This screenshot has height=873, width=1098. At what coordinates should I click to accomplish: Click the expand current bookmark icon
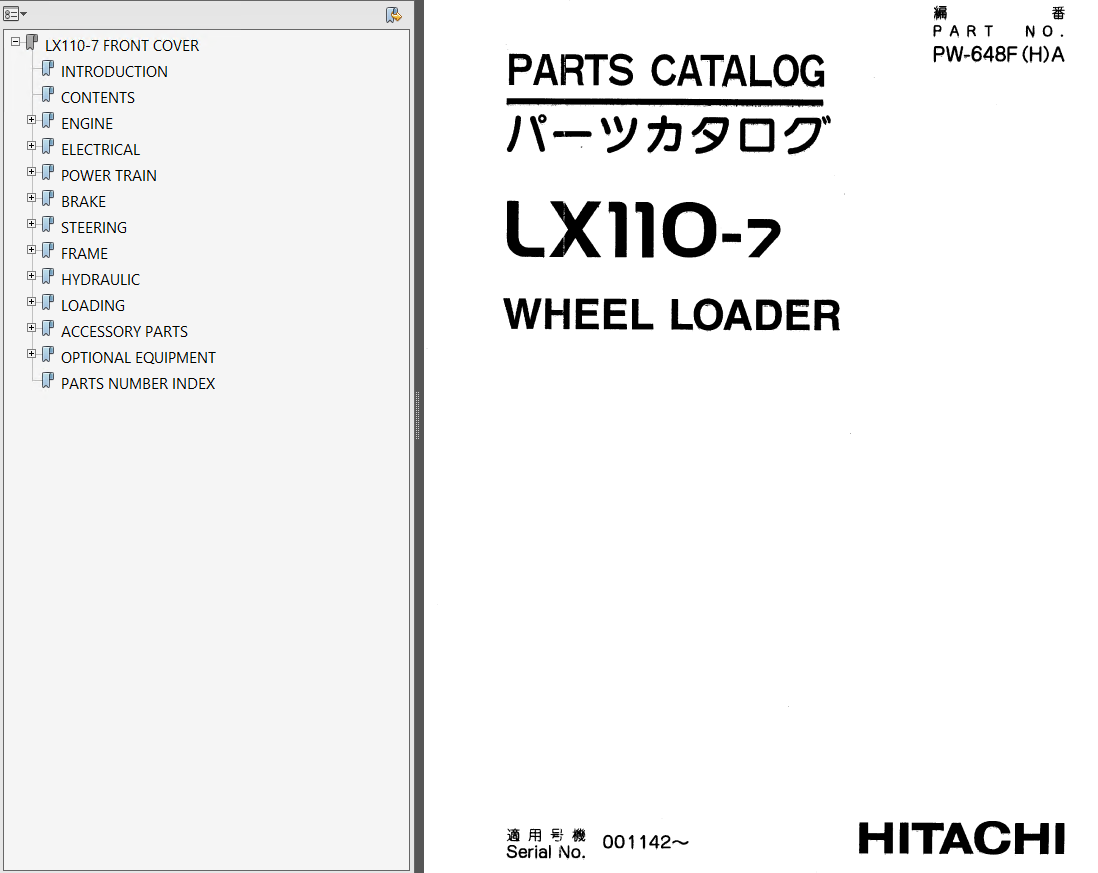click(x=394, y=15)
